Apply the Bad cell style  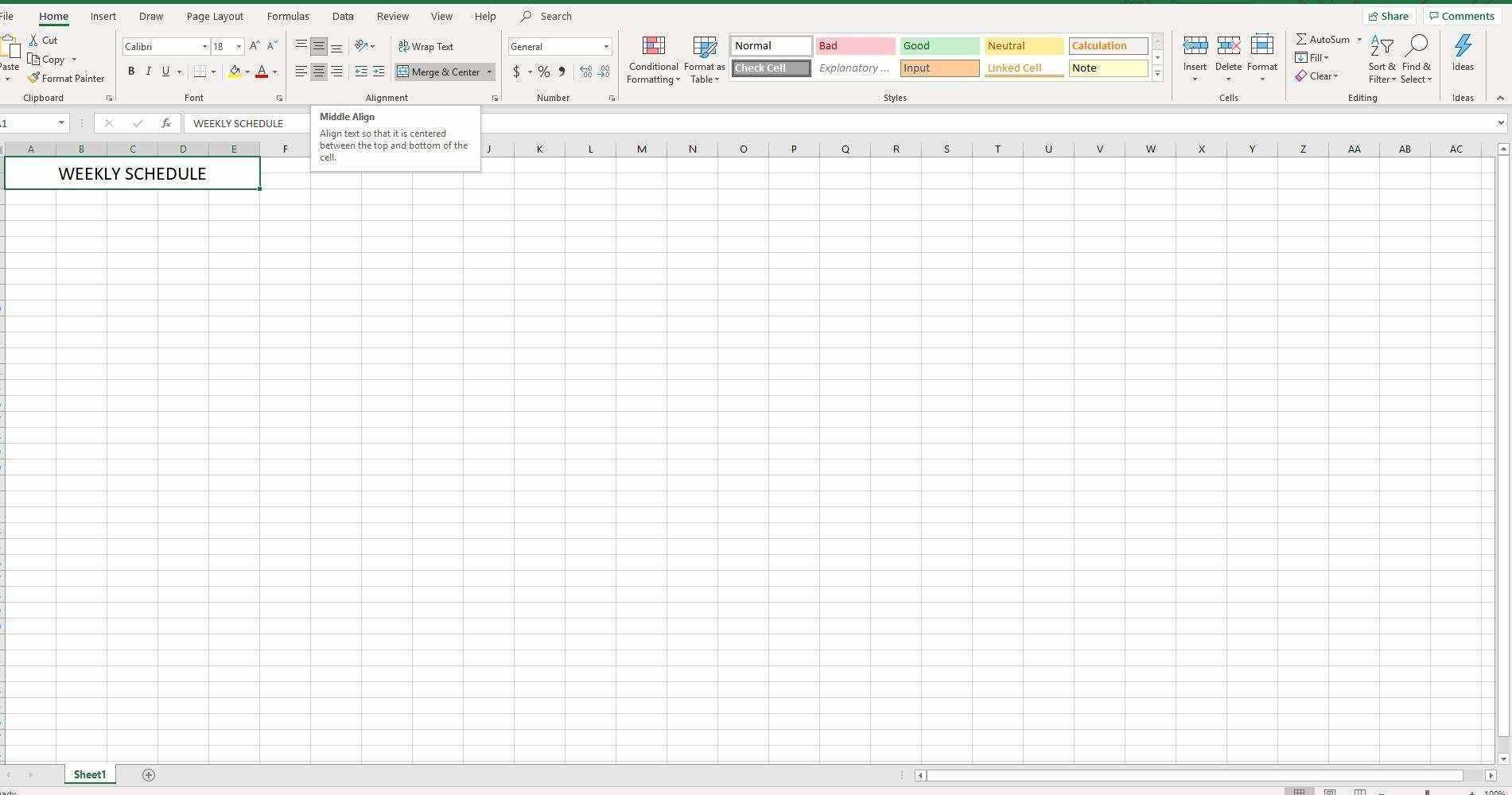coord(855,46)
